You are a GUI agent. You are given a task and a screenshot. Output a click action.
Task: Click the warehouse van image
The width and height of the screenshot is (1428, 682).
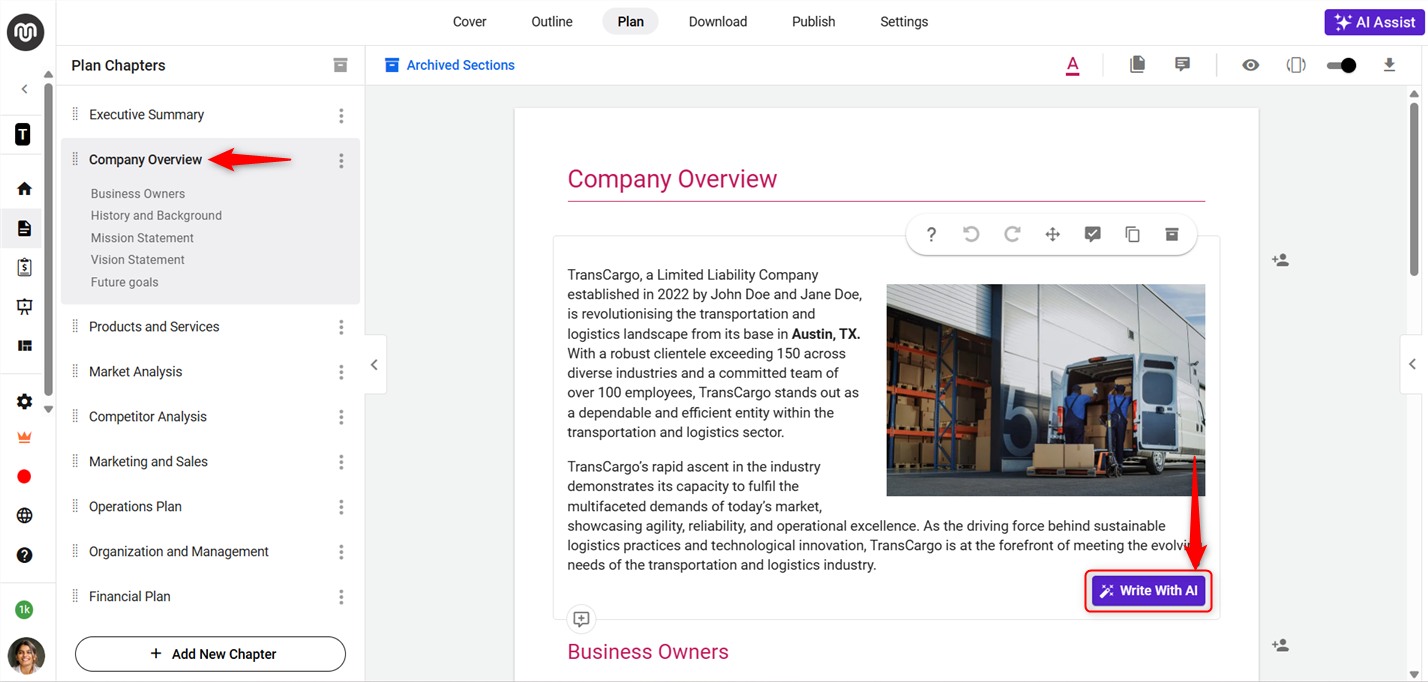click(x=1046, y=390)
